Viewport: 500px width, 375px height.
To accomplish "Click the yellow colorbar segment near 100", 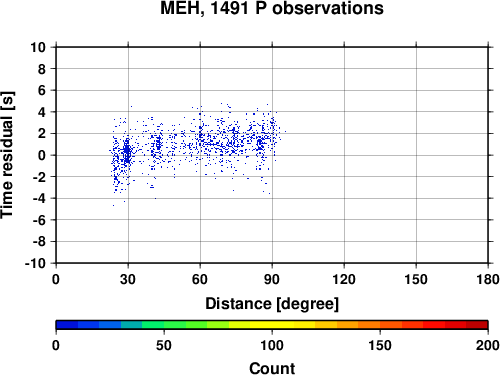I will (272, 325).
